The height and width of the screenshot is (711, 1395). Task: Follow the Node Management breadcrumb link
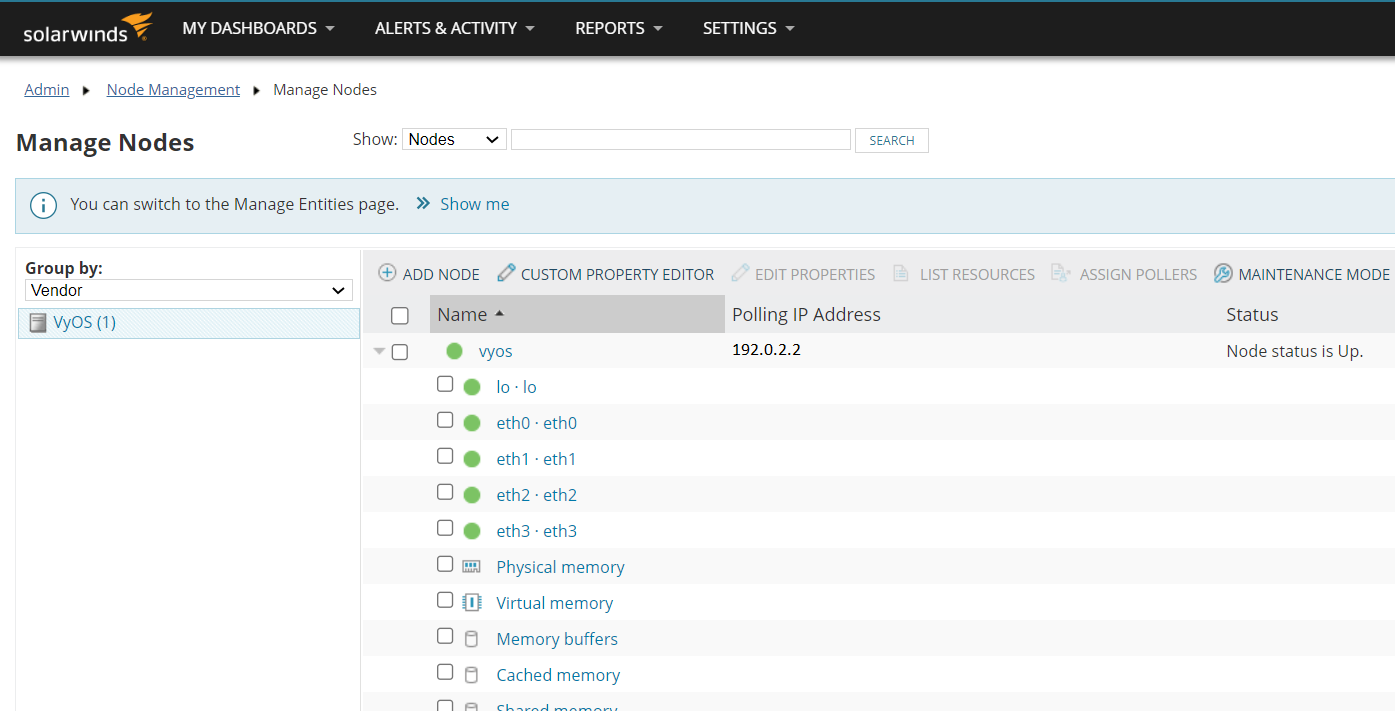pyautogui.click(x=173, y=90)
